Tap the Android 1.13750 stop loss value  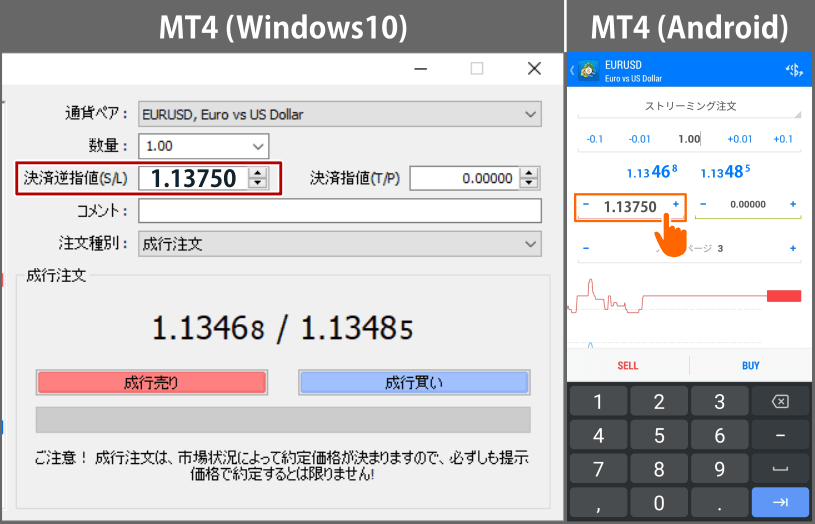click(630, 207)
